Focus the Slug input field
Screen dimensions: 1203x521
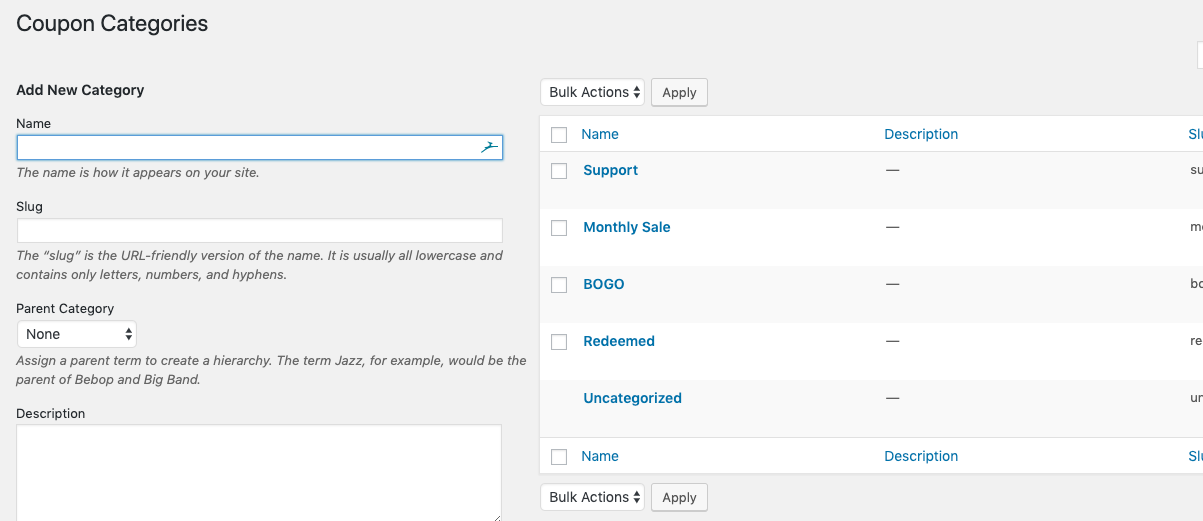click(x=259, y=231)
